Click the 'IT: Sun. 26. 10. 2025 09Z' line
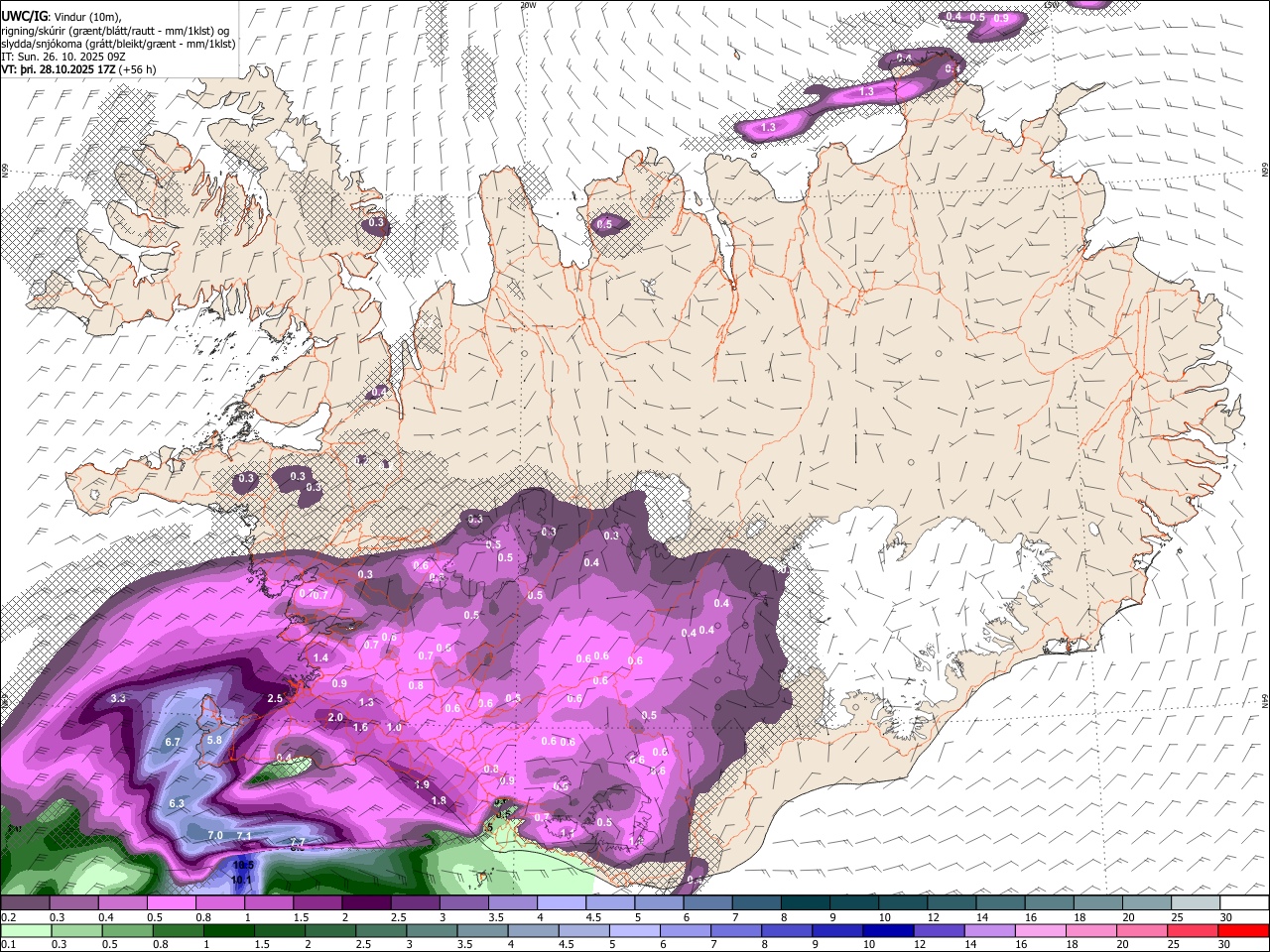1270x952 pixels. tap(63, 57)
